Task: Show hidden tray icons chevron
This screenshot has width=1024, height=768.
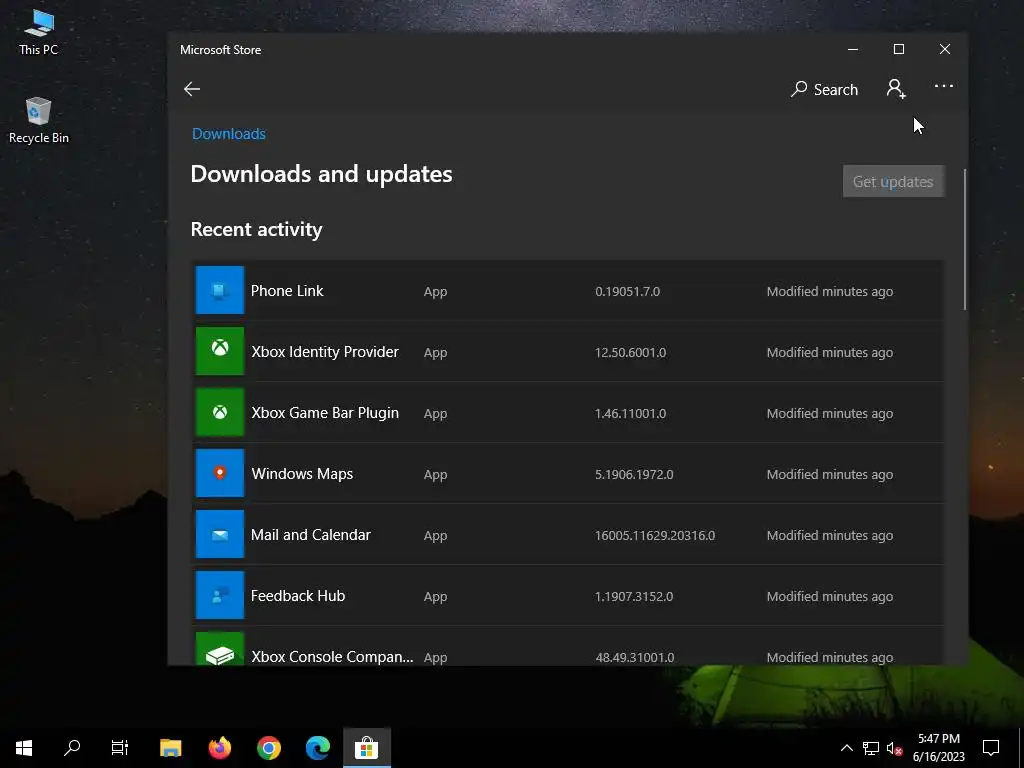Action: point(846,748)
